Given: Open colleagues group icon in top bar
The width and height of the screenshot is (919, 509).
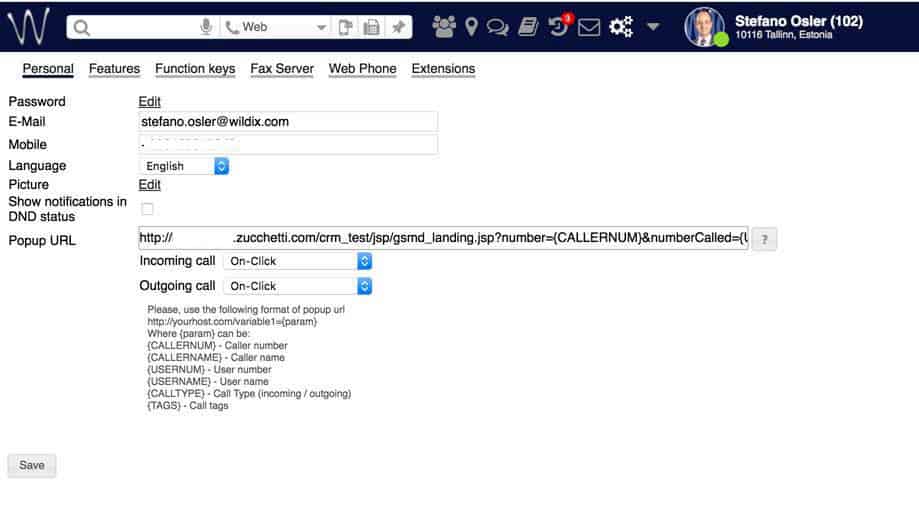Looking at the screenshot, I should coord(445,27).
